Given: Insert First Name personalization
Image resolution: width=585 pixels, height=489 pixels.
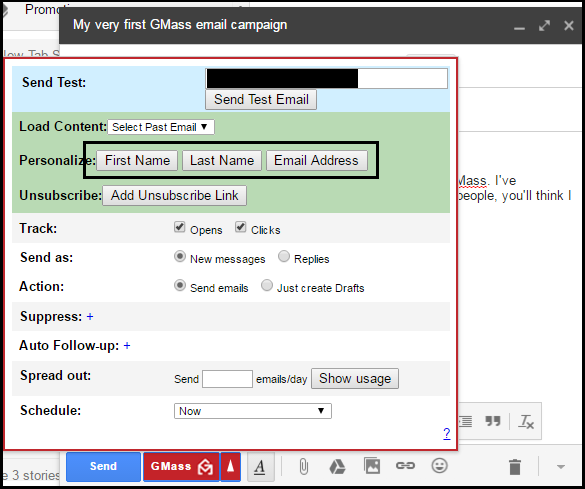Looking at the screenshot, I should 137,160.
